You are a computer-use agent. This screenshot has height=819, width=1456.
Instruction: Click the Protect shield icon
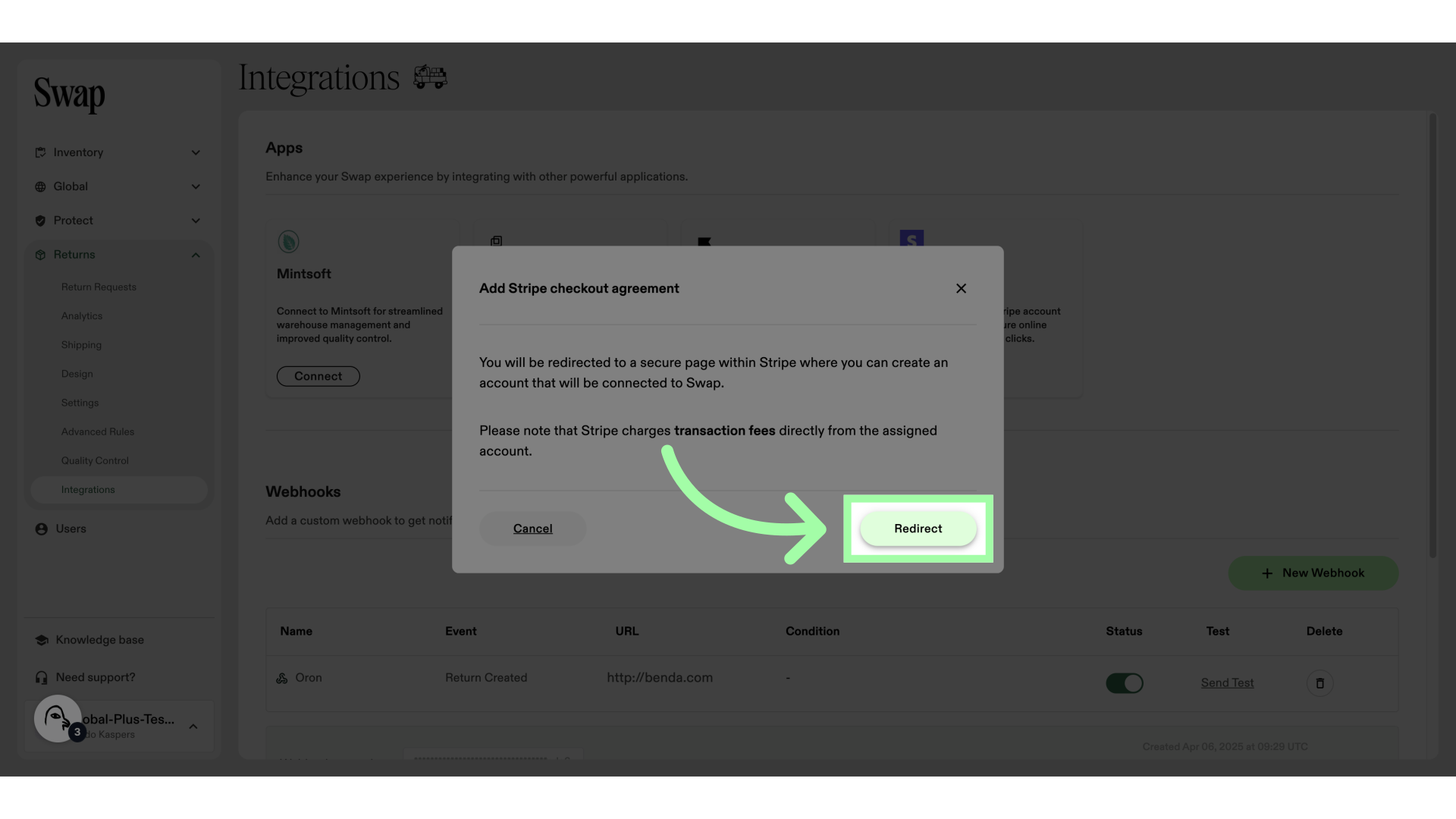coord(40,221)
